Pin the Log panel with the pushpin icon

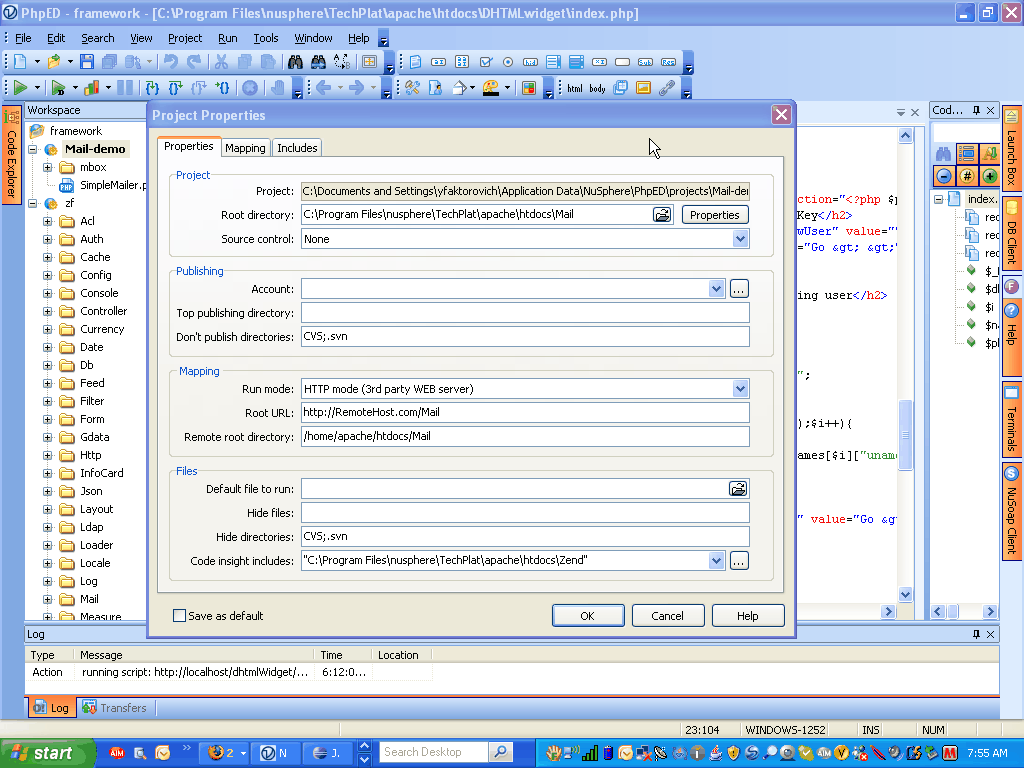point(976,634)
